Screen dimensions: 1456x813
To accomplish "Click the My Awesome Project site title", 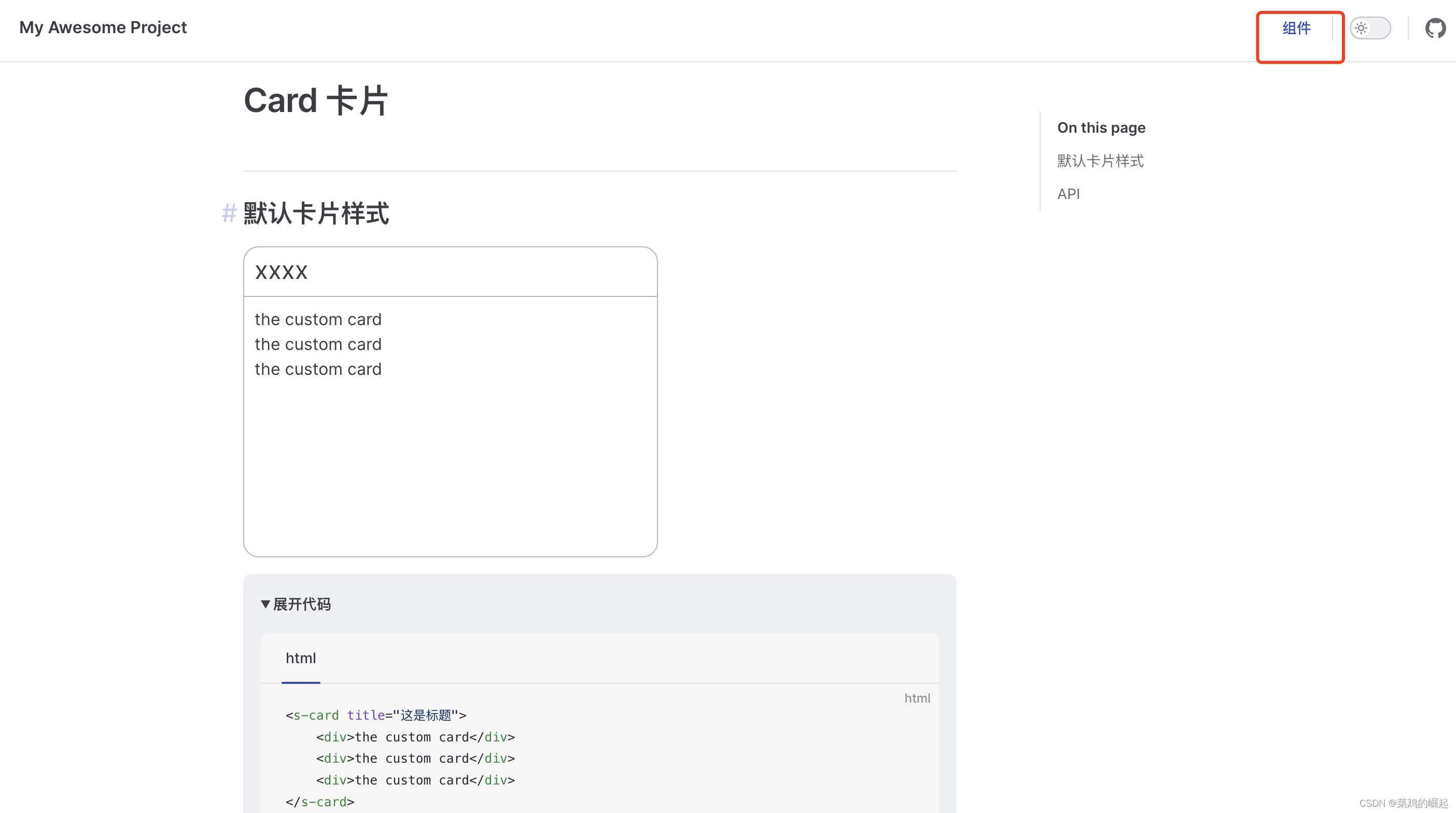I will coord(103,27).
